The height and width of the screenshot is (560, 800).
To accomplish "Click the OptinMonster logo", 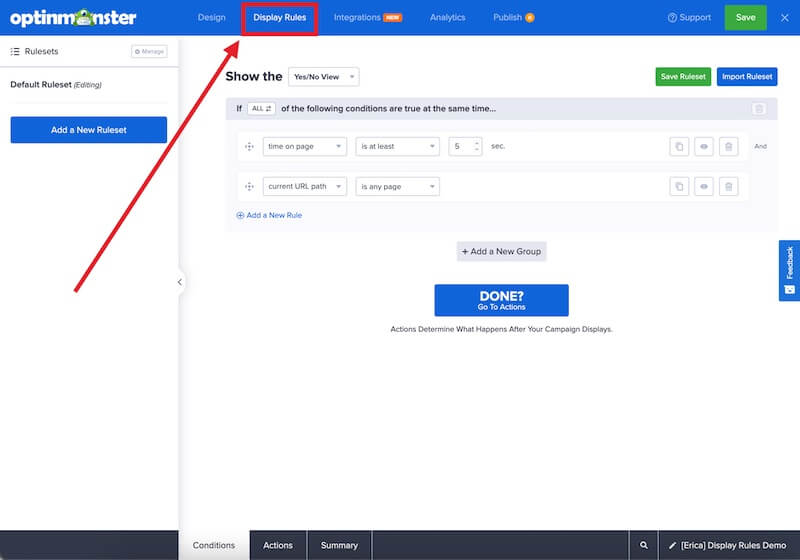I will pos(73,18).
